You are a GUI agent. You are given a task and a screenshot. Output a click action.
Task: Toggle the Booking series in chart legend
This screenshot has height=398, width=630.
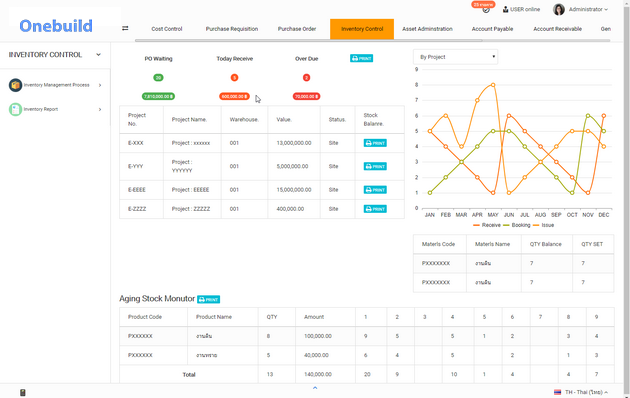pos(517,225)
